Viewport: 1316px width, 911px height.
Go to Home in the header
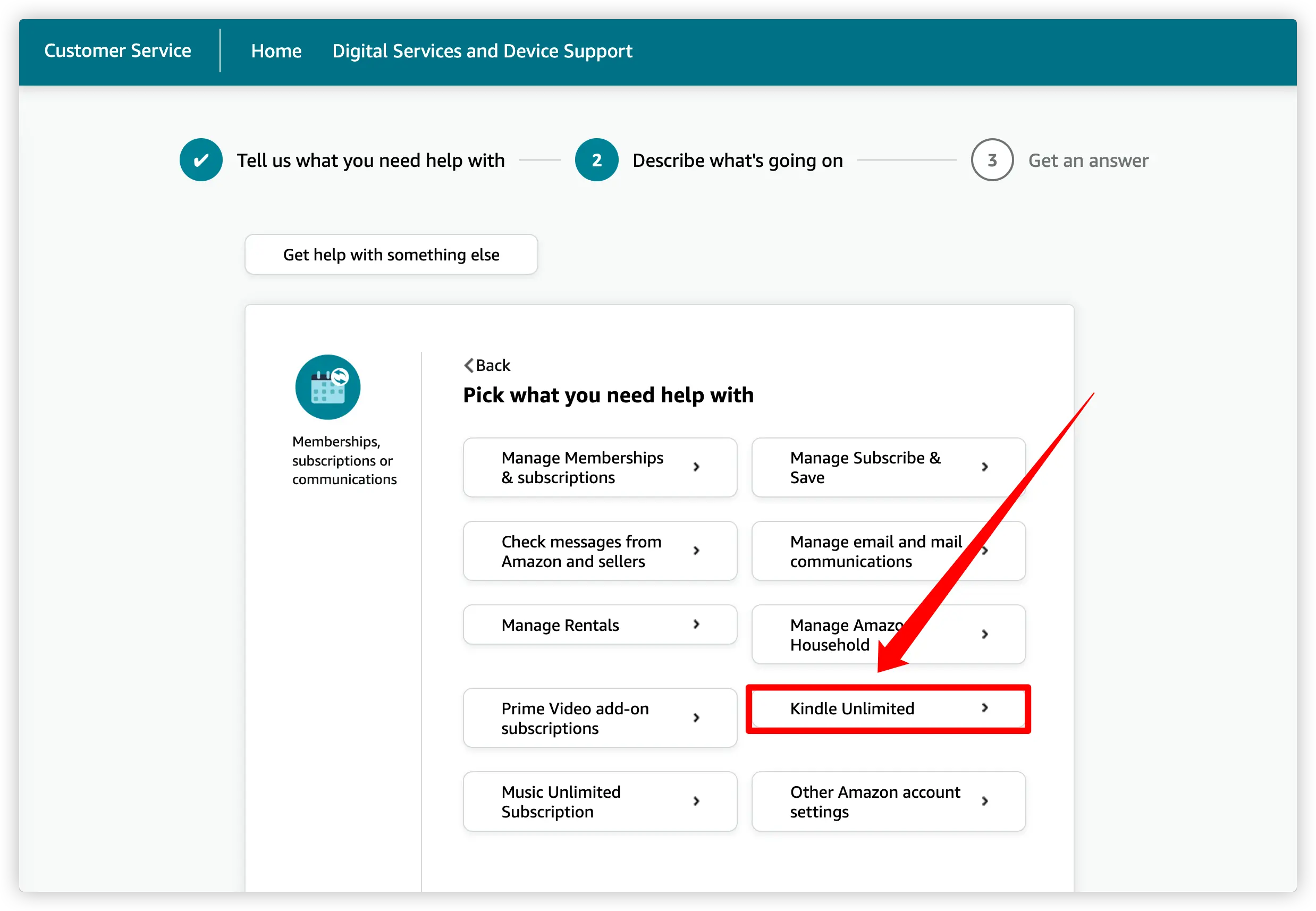[276, 51]
